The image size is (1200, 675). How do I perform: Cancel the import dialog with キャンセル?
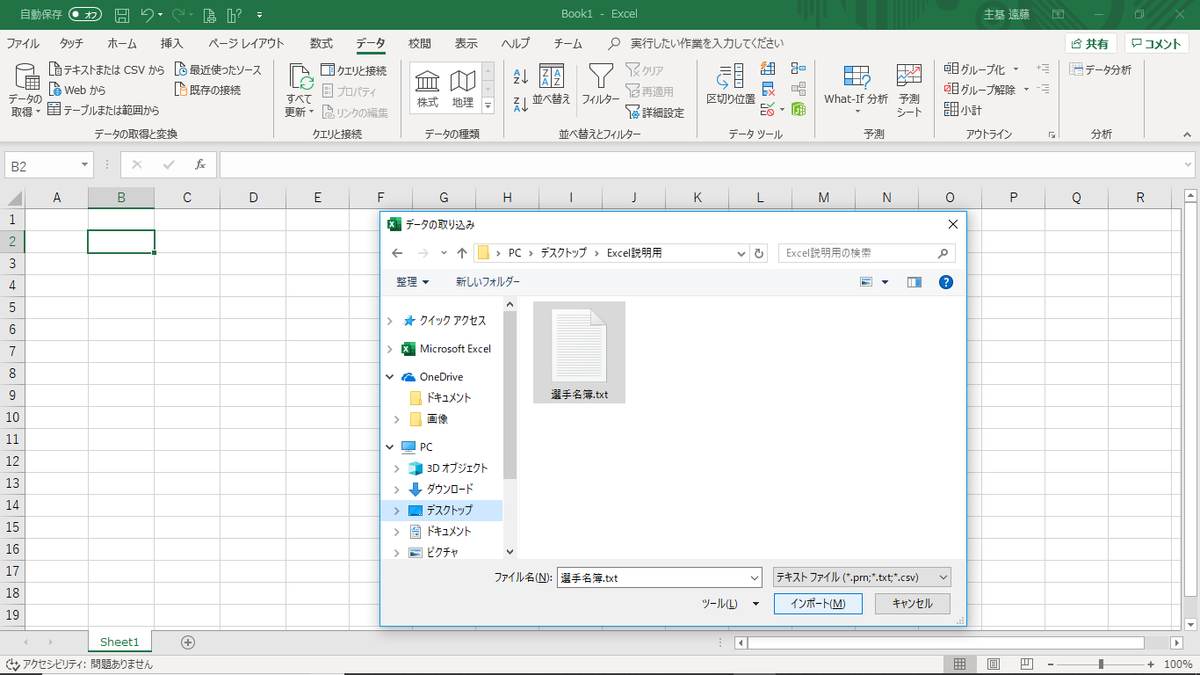tap(911, 603)
